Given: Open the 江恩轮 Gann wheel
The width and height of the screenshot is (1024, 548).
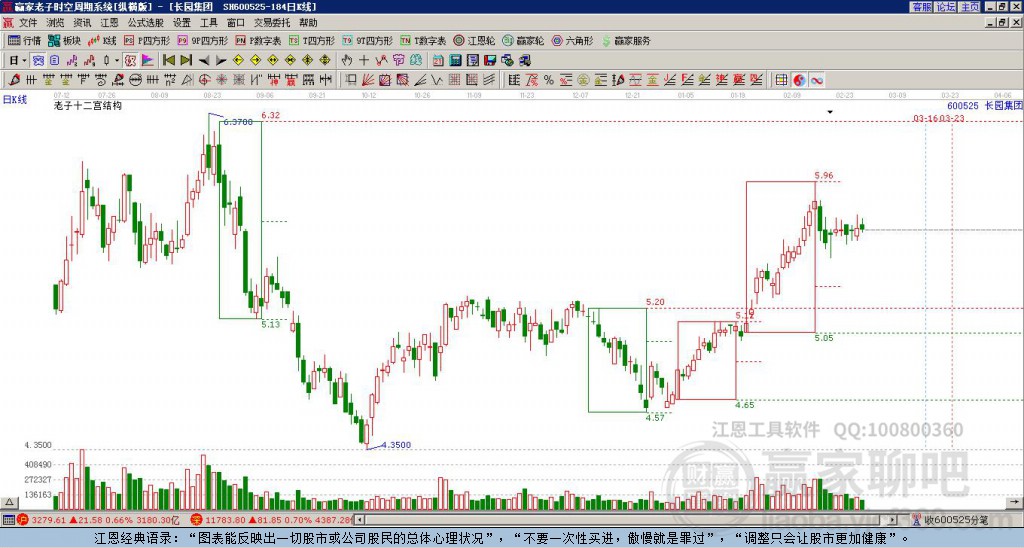Looking at the screenshot, I should pyautogui.click(x=475, y=40).
